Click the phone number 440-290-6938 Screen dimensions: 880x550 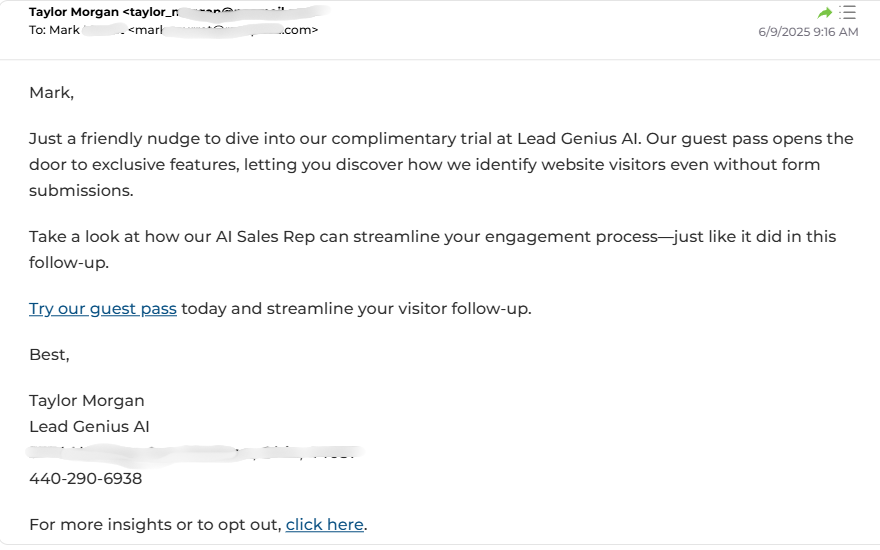point(85,479)
